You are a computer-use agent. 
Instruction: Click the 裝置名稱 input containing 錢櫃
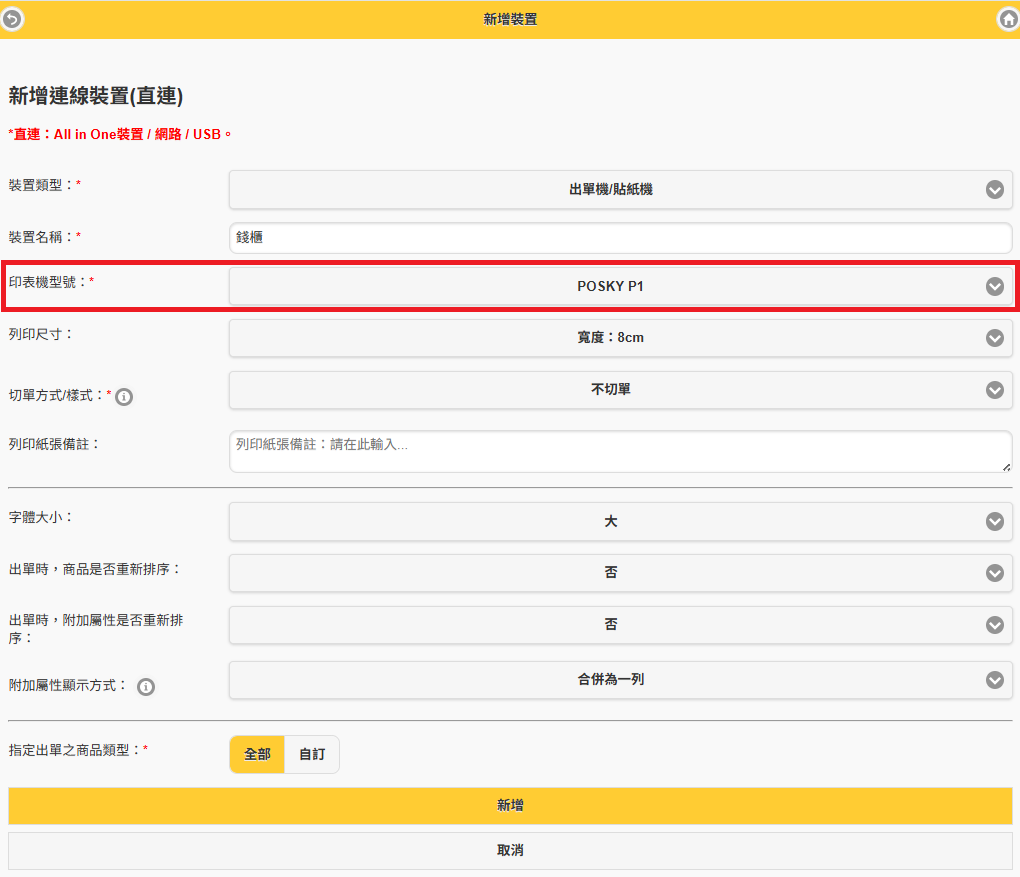click(x=620, y=238)
